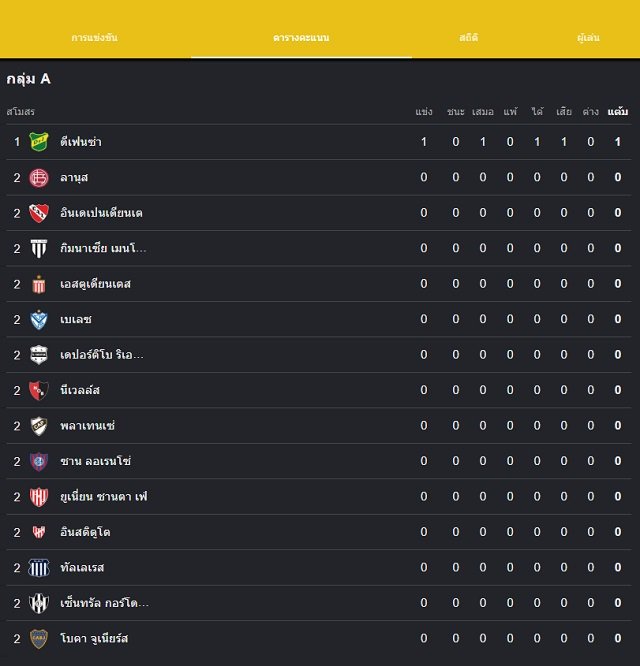Click the แต้ม points column header
640x666 pixels.
[x=617, y=111]
